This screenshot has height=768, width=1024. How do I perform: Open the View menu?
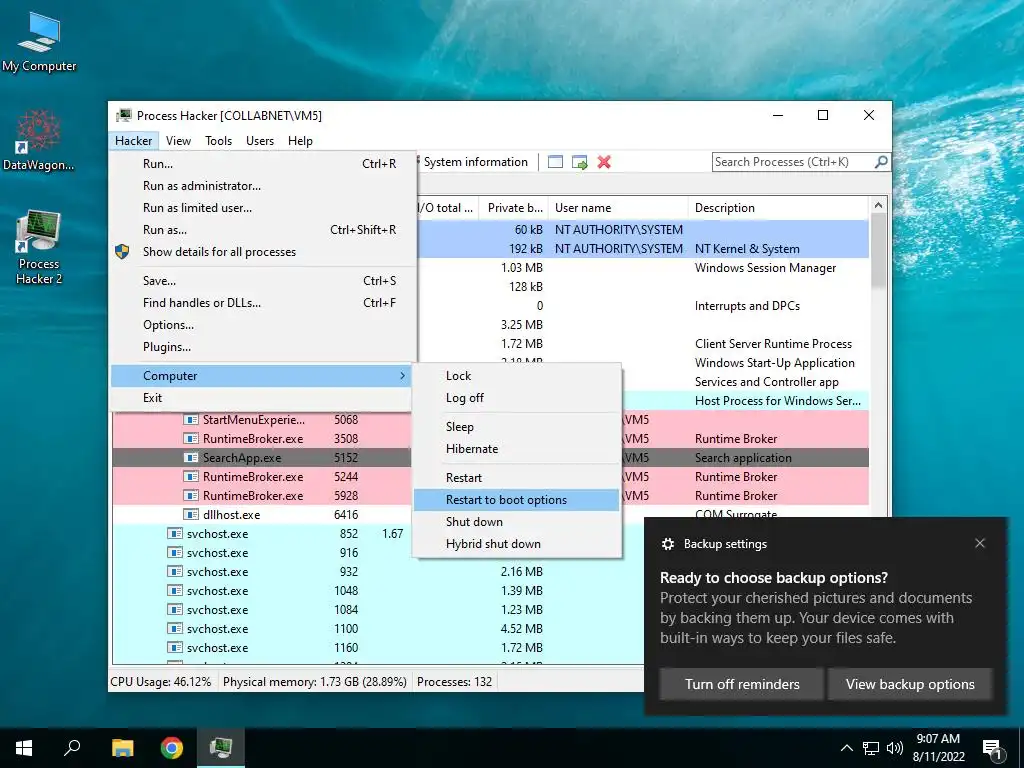click(178, 140)
